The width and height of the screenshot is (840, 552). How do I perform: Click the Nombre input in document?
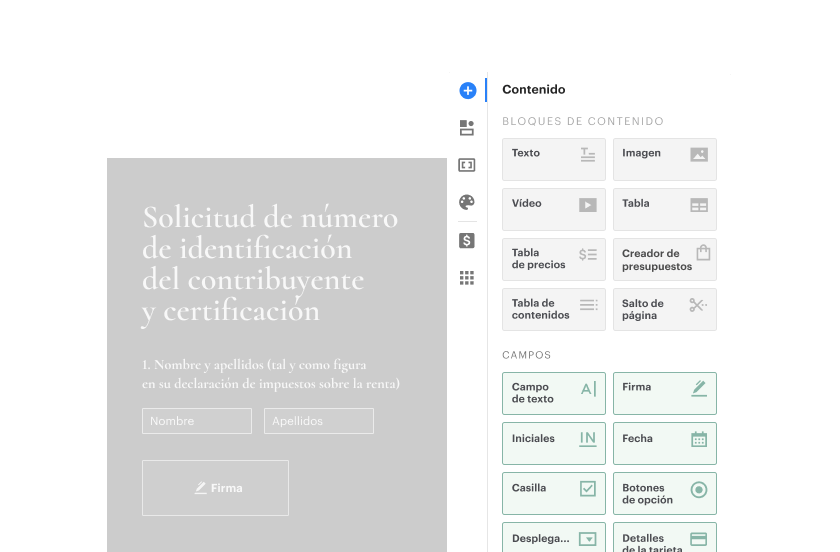tap(197, 421)
